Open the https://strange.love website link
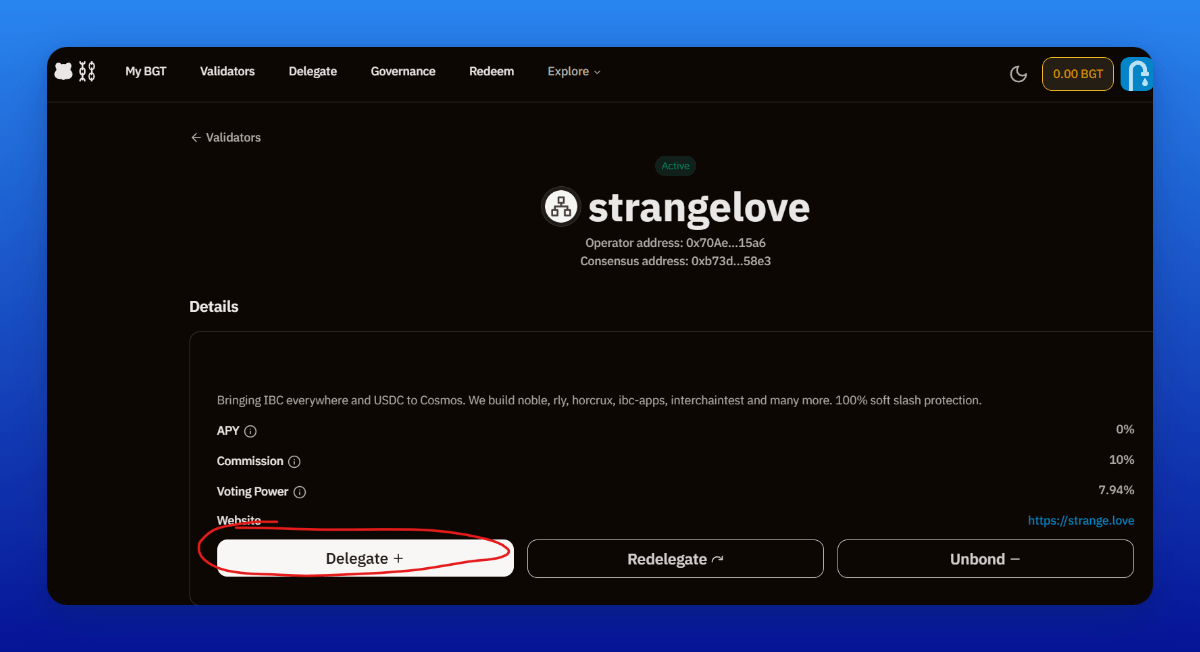 coord(1081,521)
